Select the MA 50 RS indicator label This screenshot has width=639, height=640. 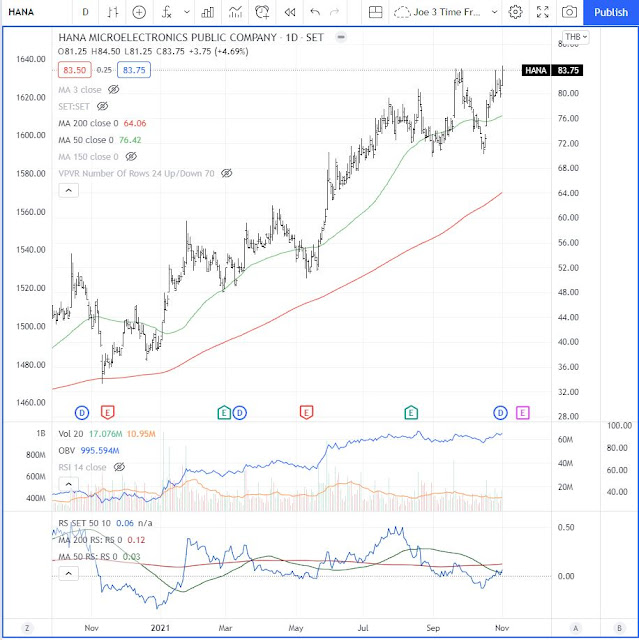pyautogui.click(x=88, y=557)
